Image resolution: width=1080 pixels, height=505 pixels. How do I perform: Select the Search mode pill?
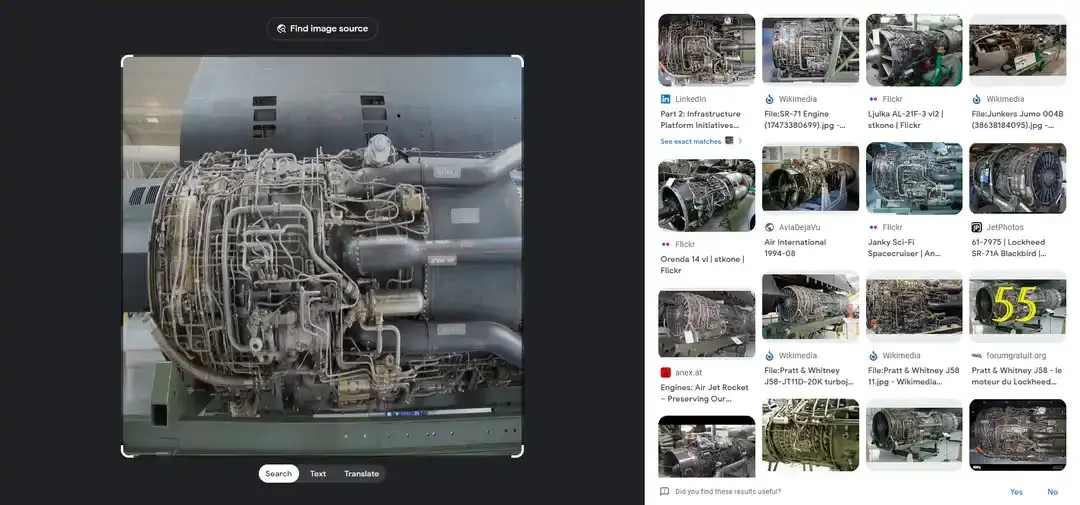[279, 474]
